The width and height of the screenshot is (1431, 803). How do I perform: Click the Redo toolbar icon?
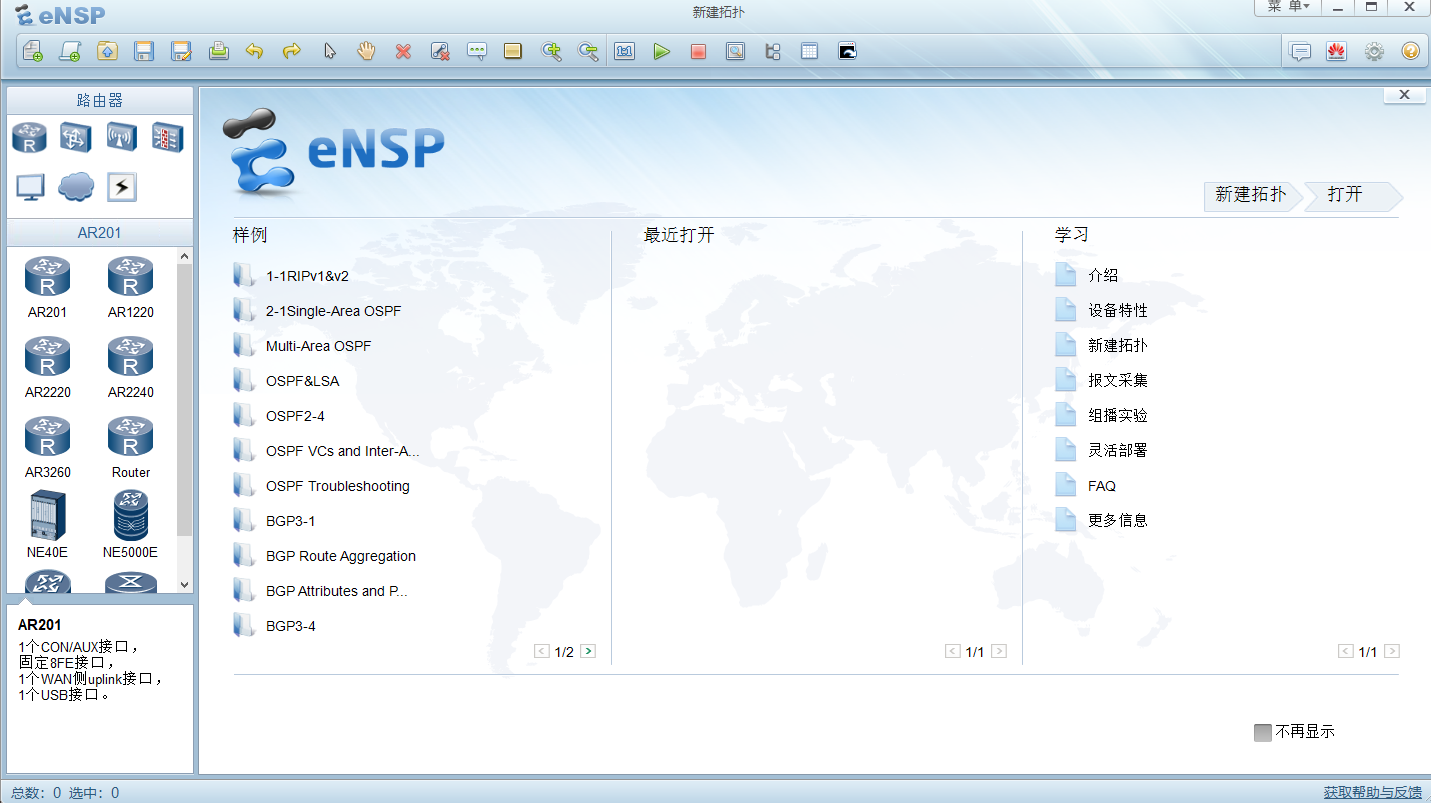pyautogui.click(x=291, y=51)
